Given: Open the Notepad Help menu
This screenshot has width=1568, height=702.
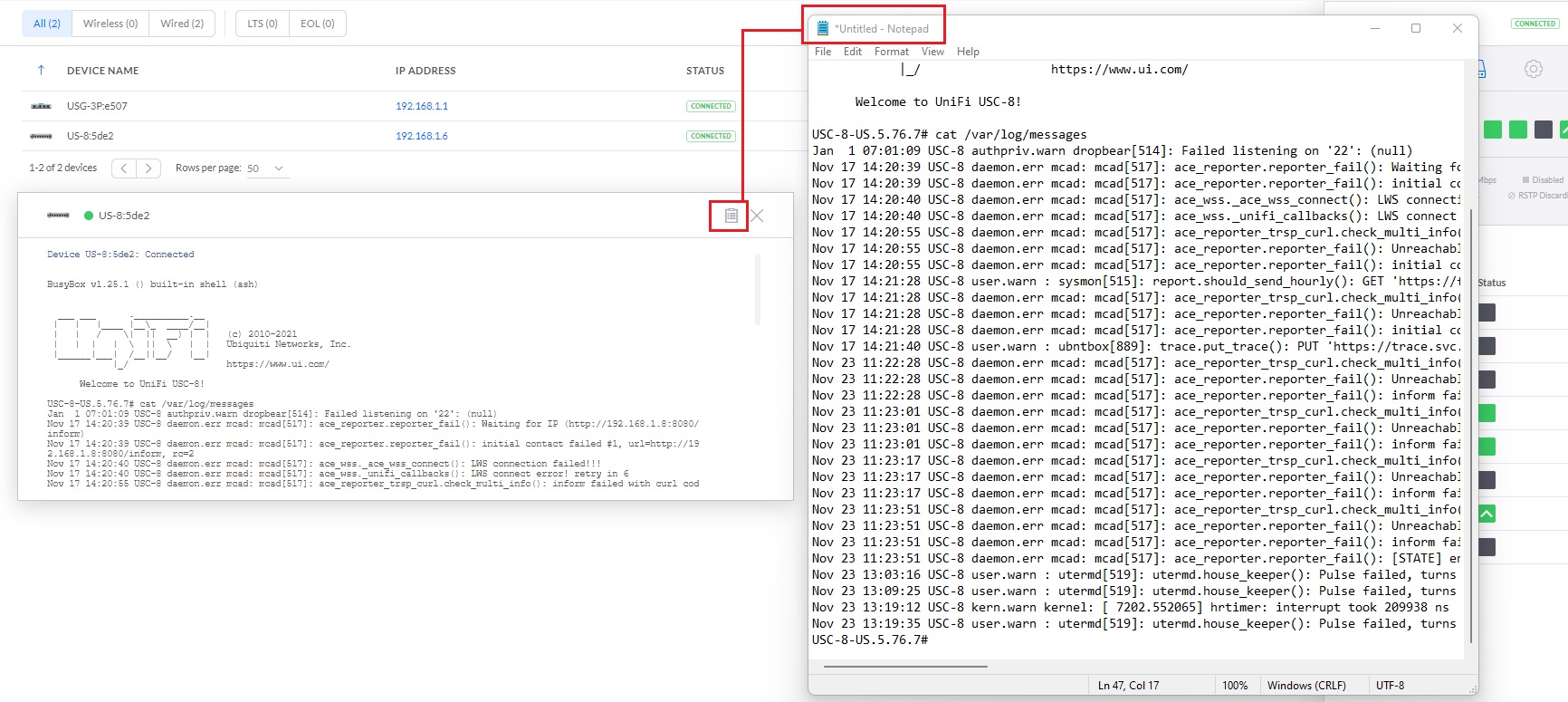Looking at the screenshot, I should 968,52.
